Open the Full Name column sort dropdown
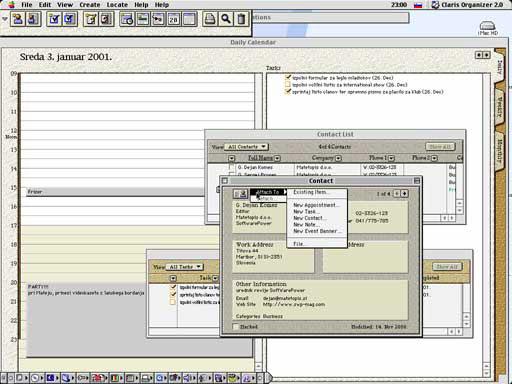 click(277, 158)
